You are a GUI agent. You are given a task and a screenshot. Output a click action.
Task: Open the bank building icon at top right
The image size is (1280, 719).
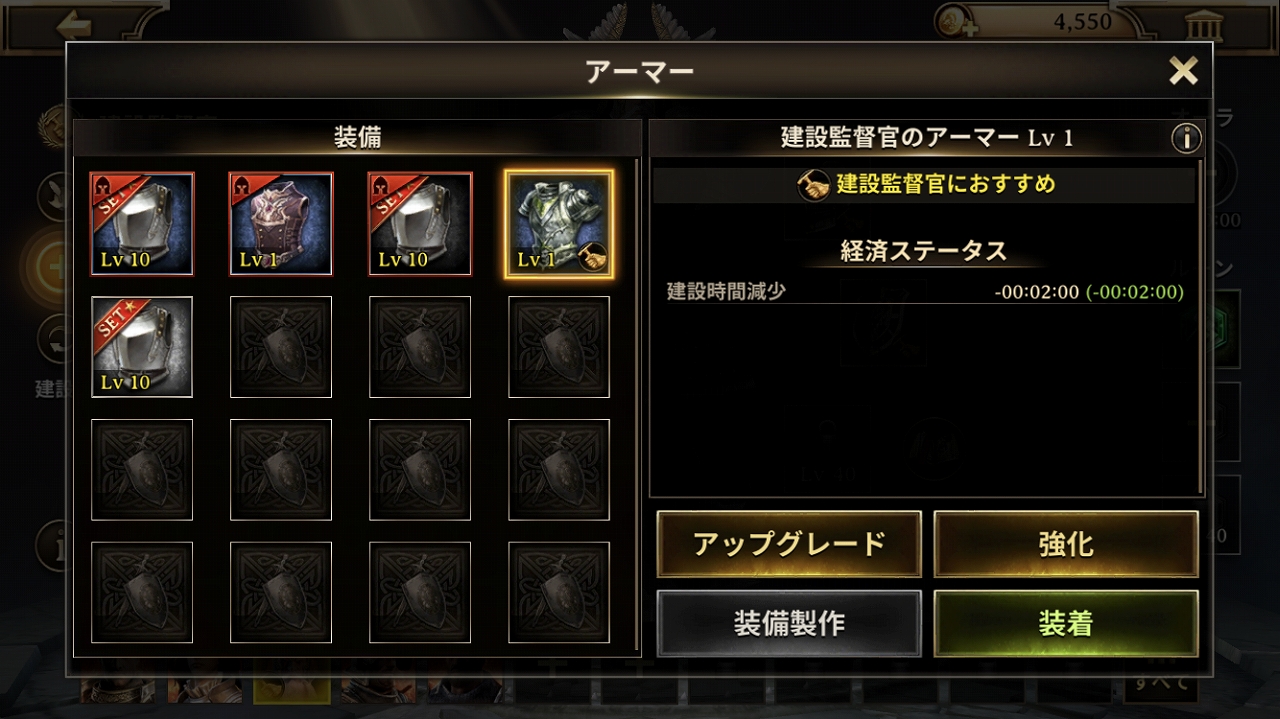pos(1197,24)
